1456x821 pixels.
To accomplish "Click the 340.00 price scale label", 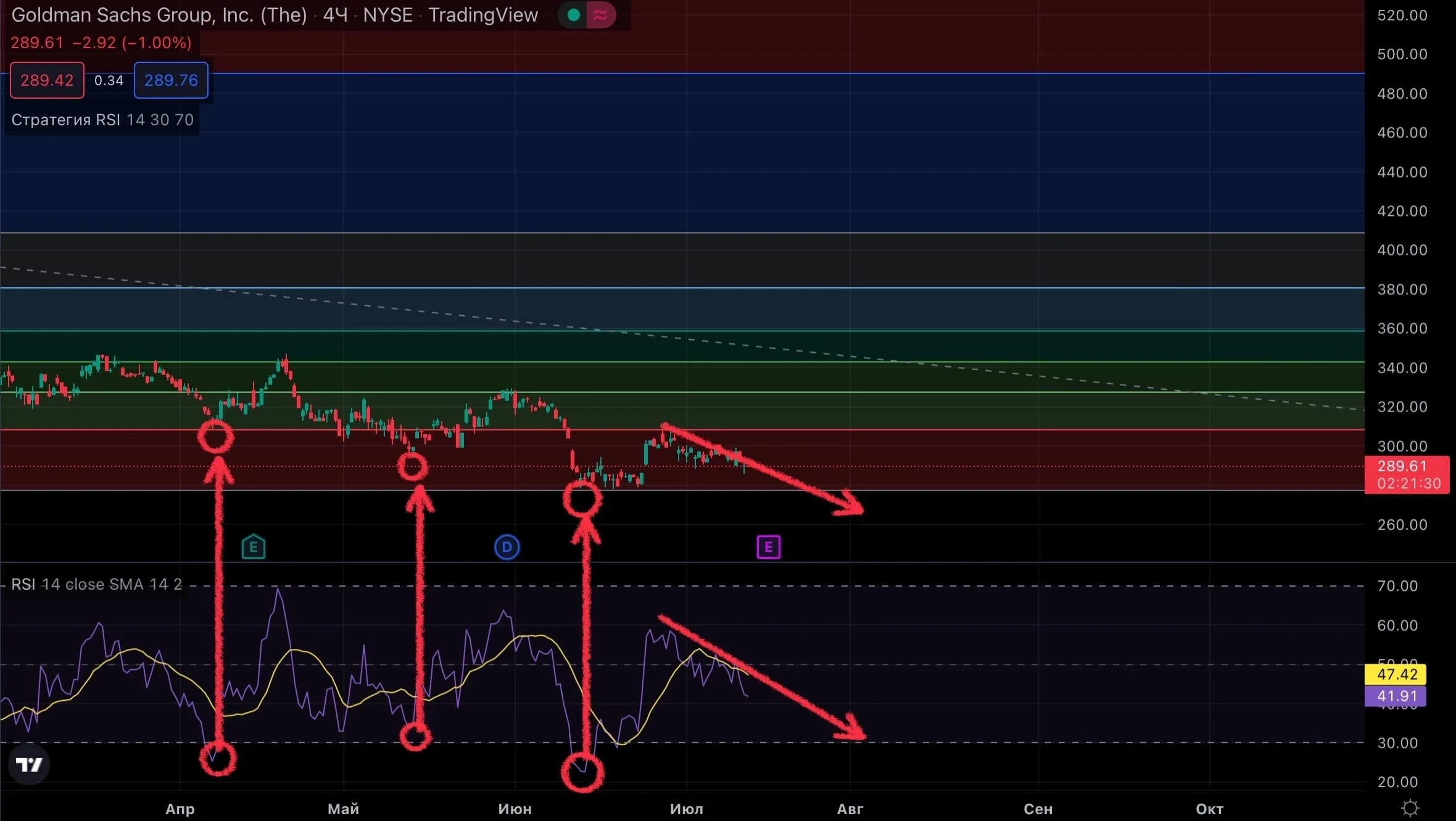I will pyautogui.click(x=1402, y=368).
